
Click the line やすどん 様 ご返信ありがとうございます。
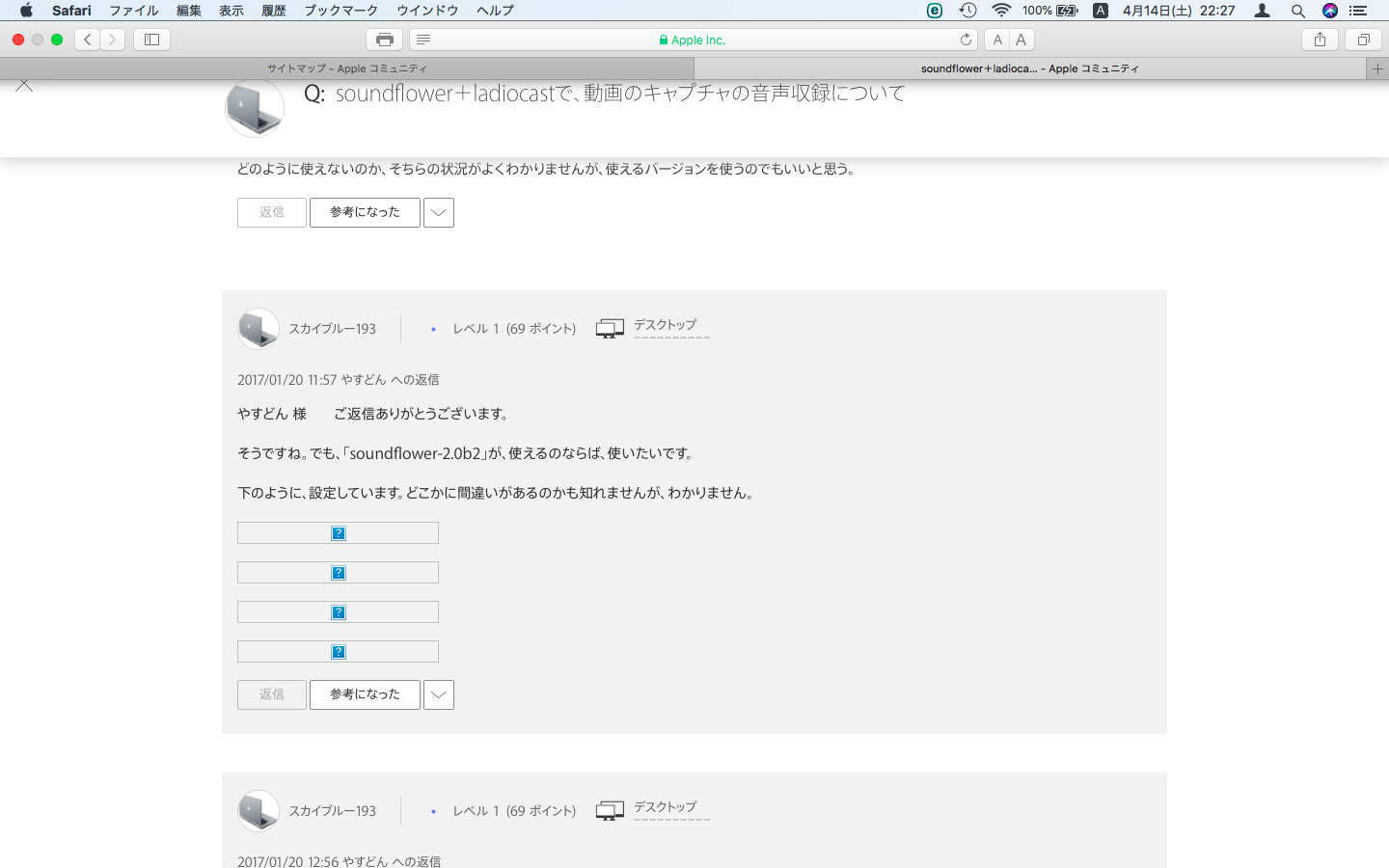[x=373, y=414]
